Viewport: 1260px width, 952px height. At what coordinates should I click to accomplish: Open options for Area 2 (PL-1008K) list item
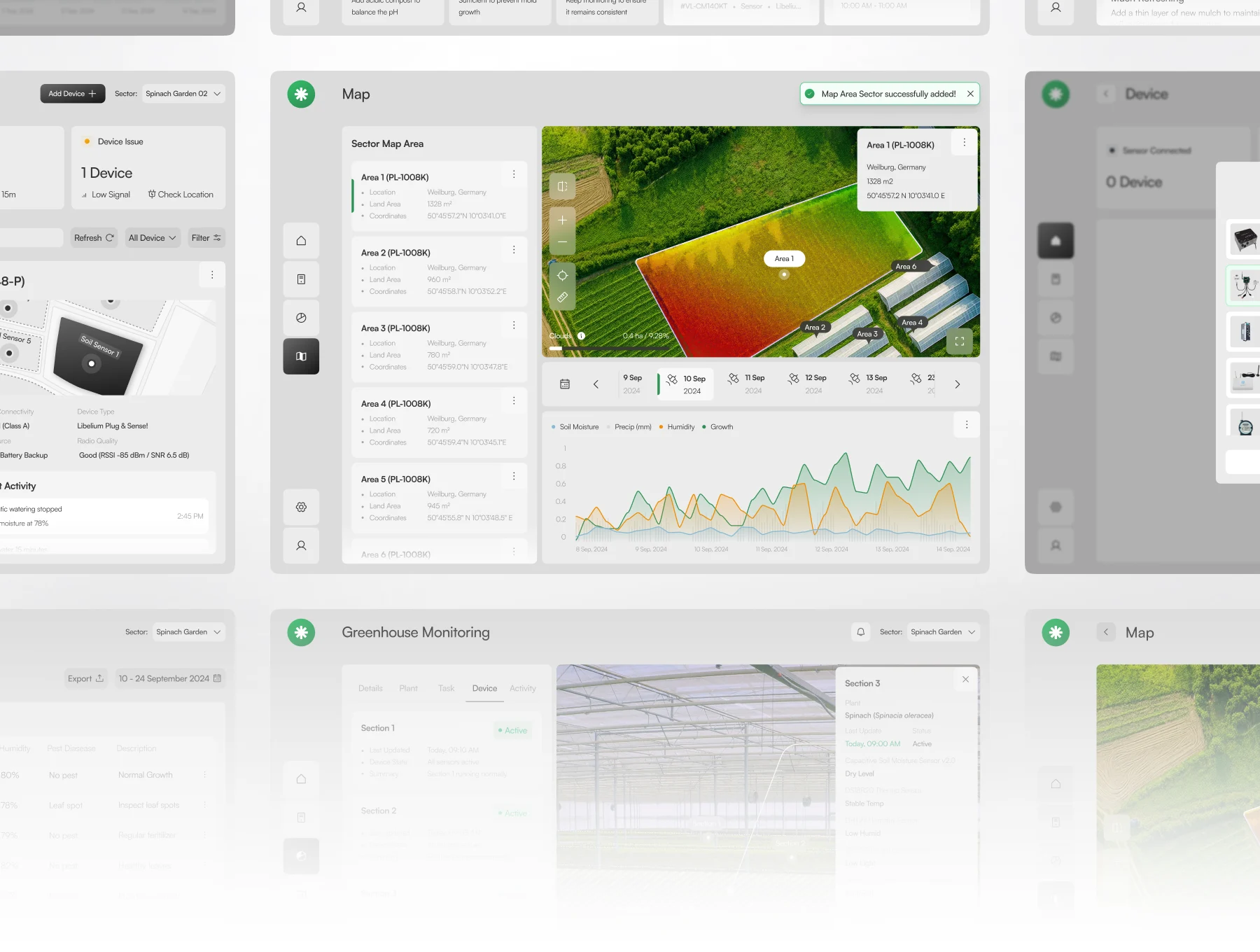click(514, 250)
